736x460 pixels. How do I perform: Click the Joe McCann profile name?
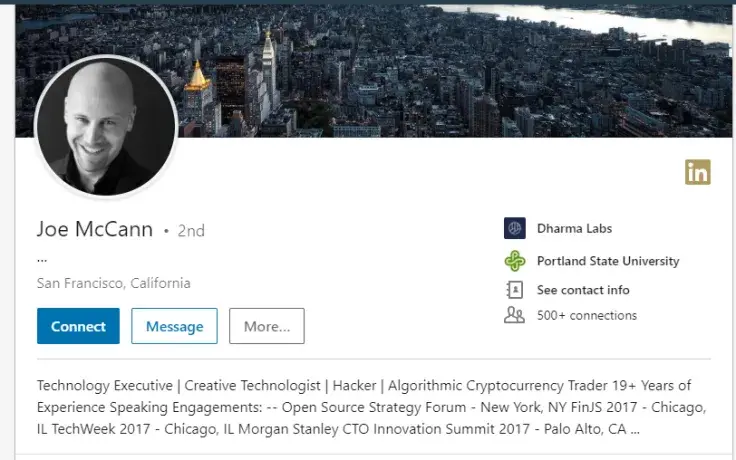[x=95, y=230]
